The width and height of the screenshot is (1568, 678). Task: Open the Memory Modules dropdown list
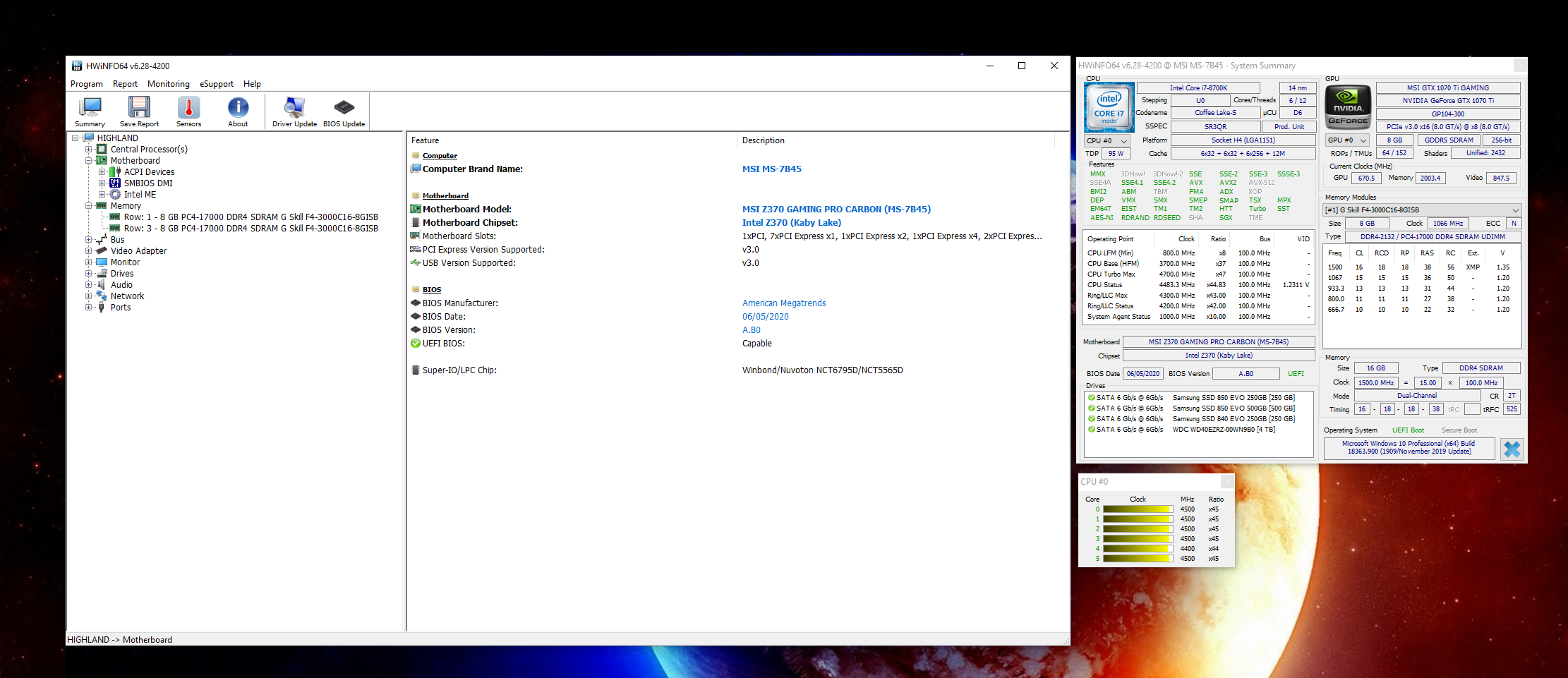pos(1422,210)
